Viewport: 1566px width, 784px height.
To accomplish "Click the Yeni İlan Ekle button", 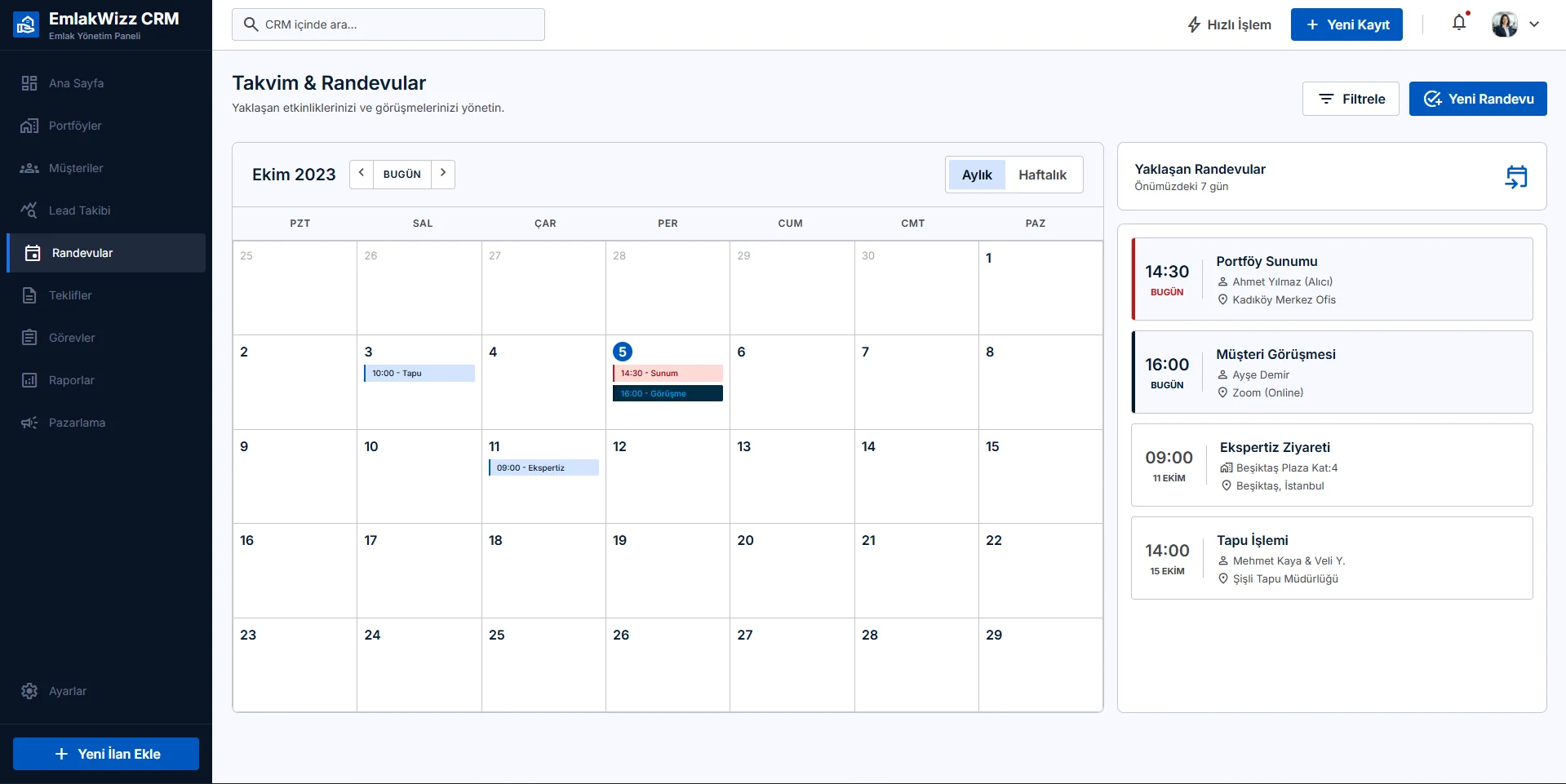I will click(106, 754).
